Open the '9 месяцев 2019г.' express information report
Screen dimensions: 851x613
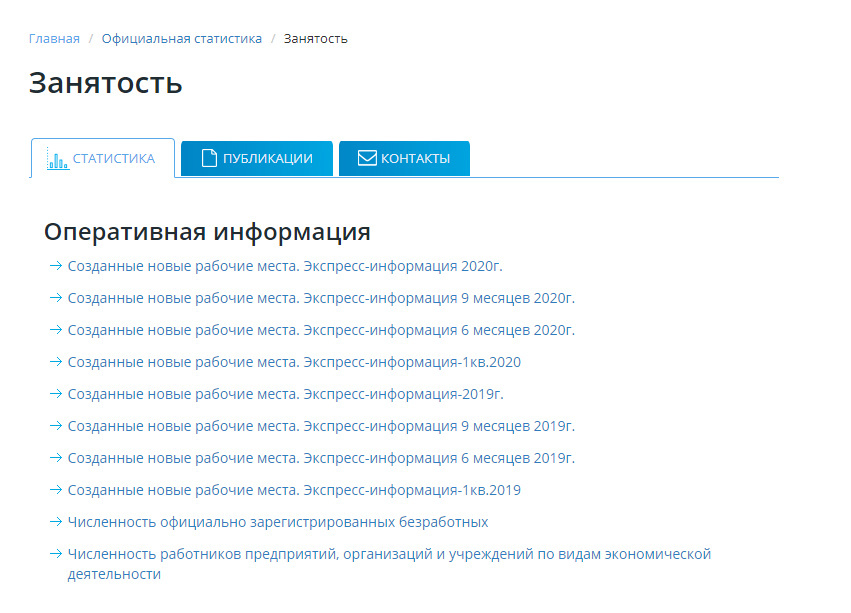[320, 426]
